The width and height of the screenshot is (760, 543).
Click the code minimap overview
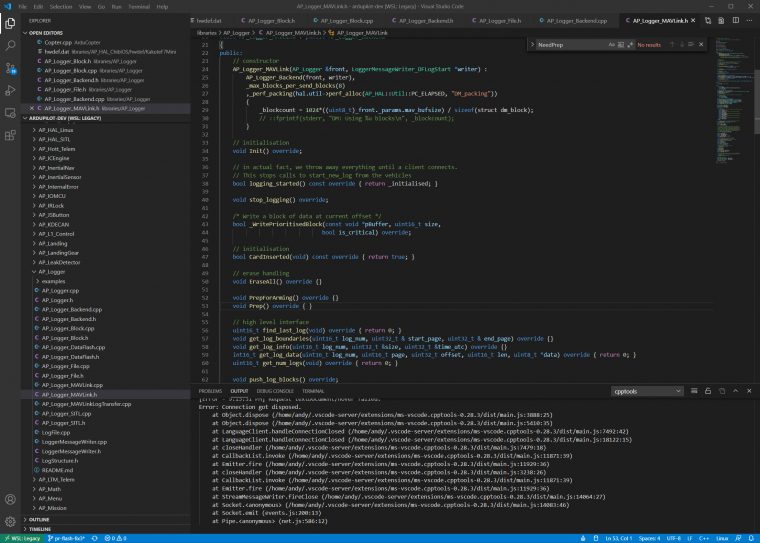point(733,99)
